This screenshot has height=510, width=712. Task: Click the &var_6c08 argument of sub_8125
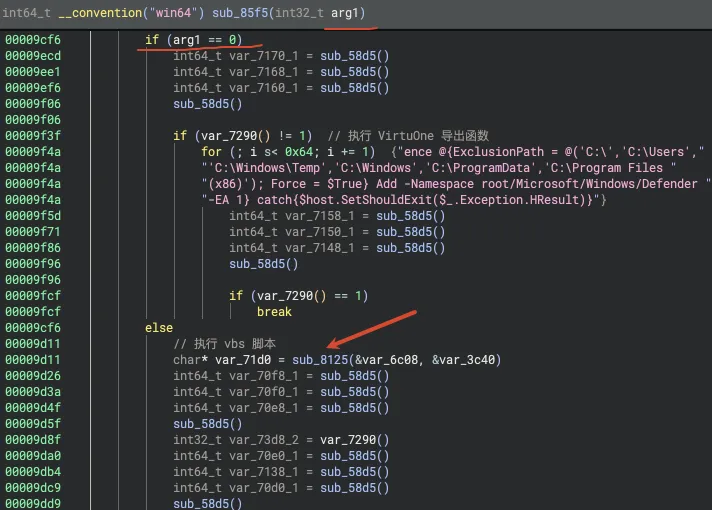pos(386,360)
